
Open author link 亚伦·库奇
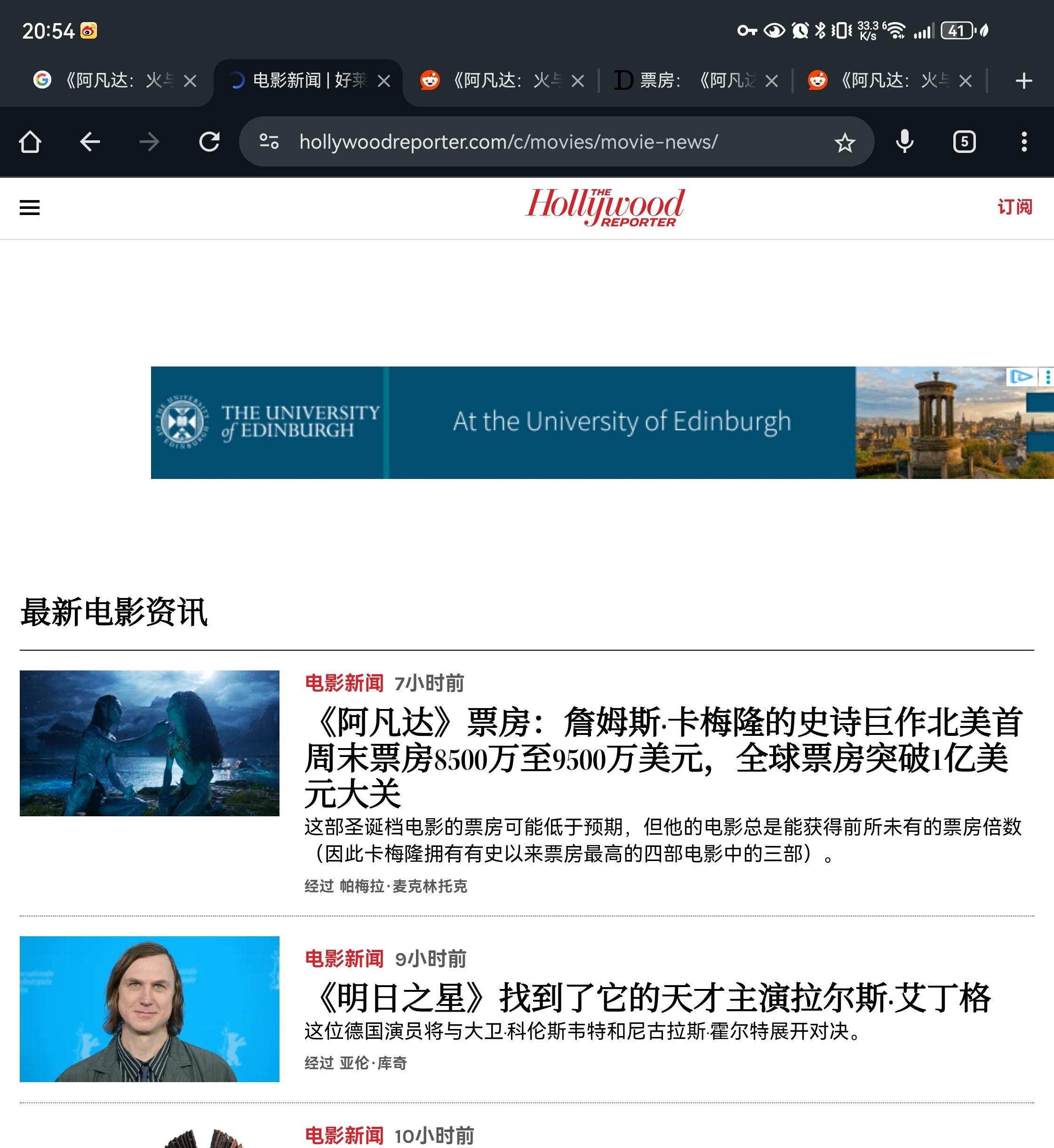click(x=373, y=1063)
